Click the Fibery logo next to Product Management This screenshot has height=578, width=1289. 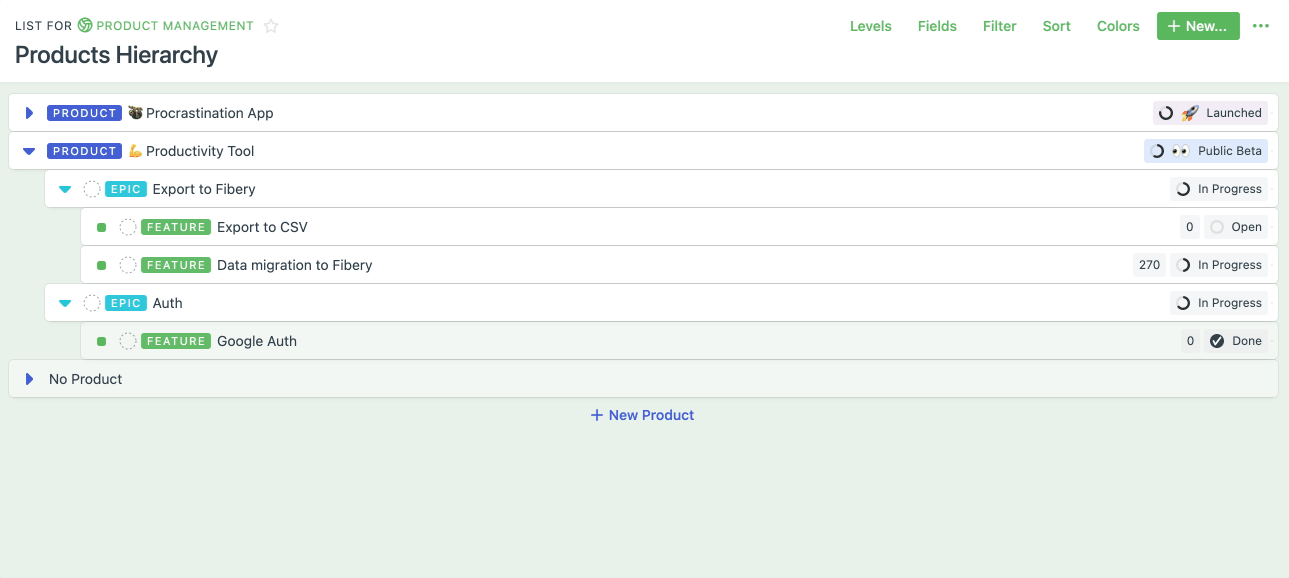pyautogui.click(x=84, y=26)
